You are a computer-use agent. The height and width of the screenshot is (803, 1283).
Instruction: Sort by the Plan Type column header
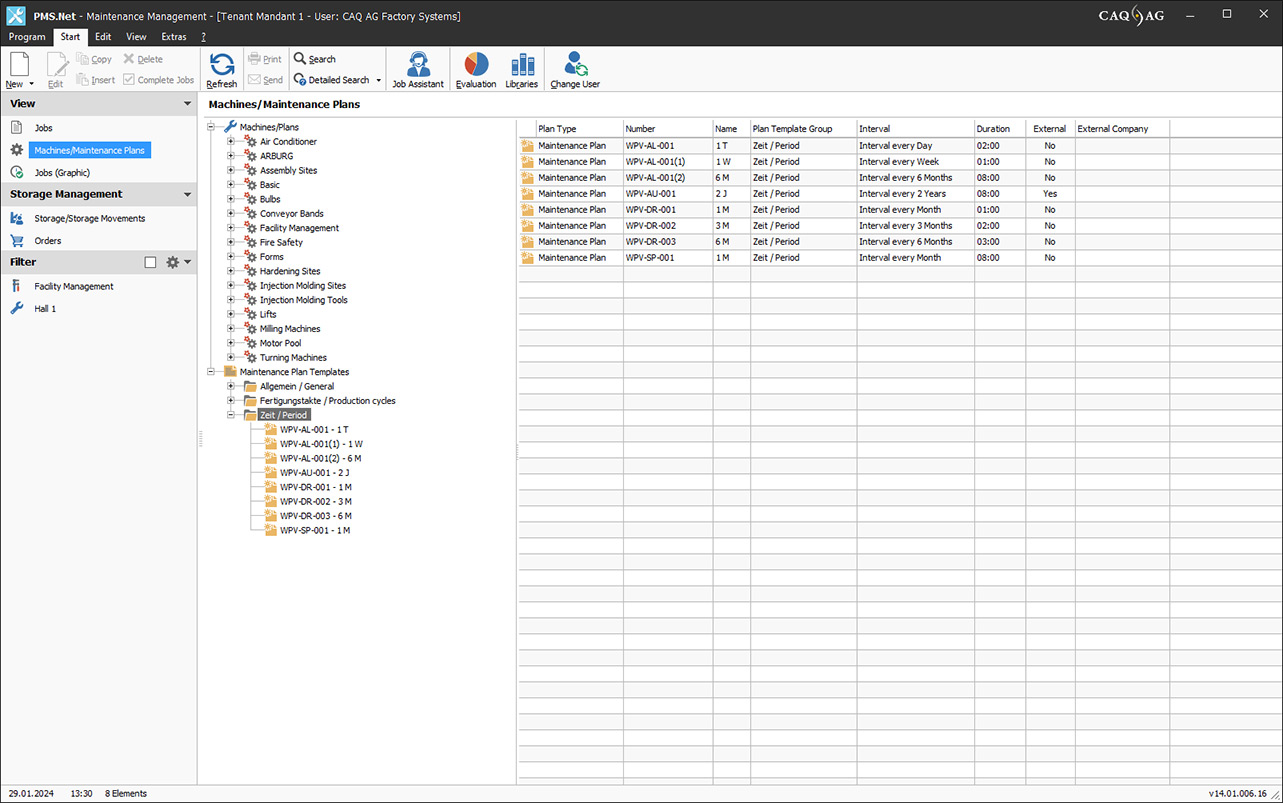point(579,129)
